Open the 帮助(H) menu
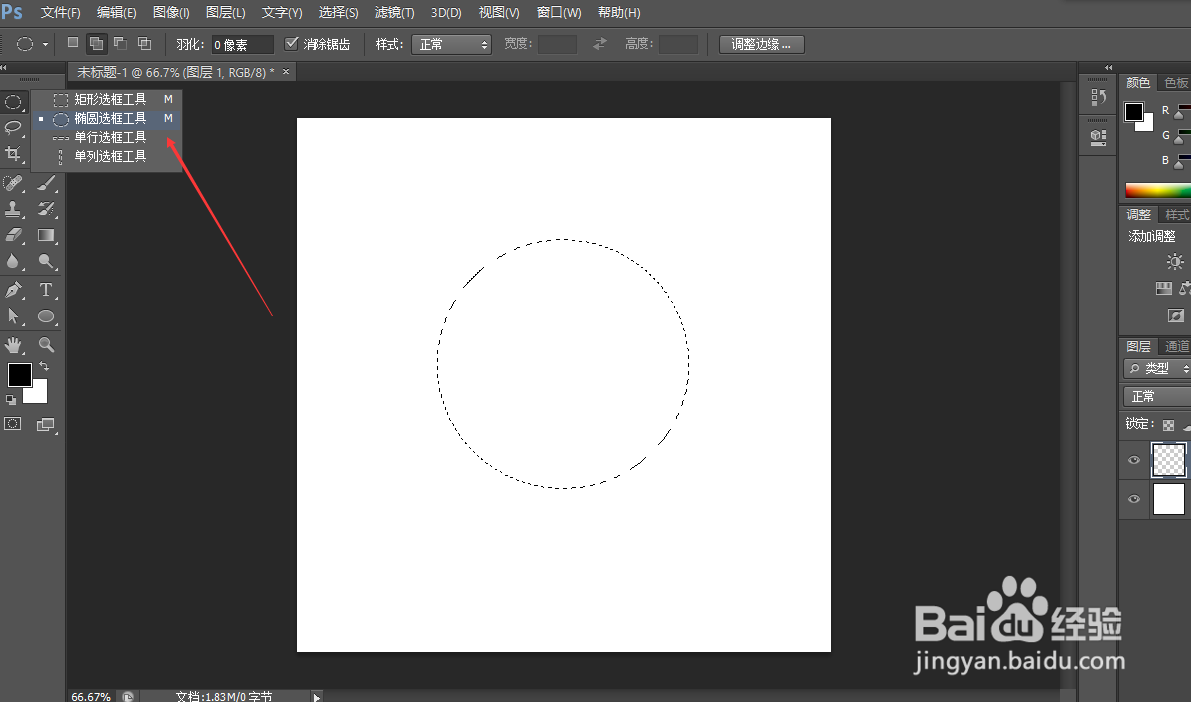1191x702 pixels. pos(619,13)
